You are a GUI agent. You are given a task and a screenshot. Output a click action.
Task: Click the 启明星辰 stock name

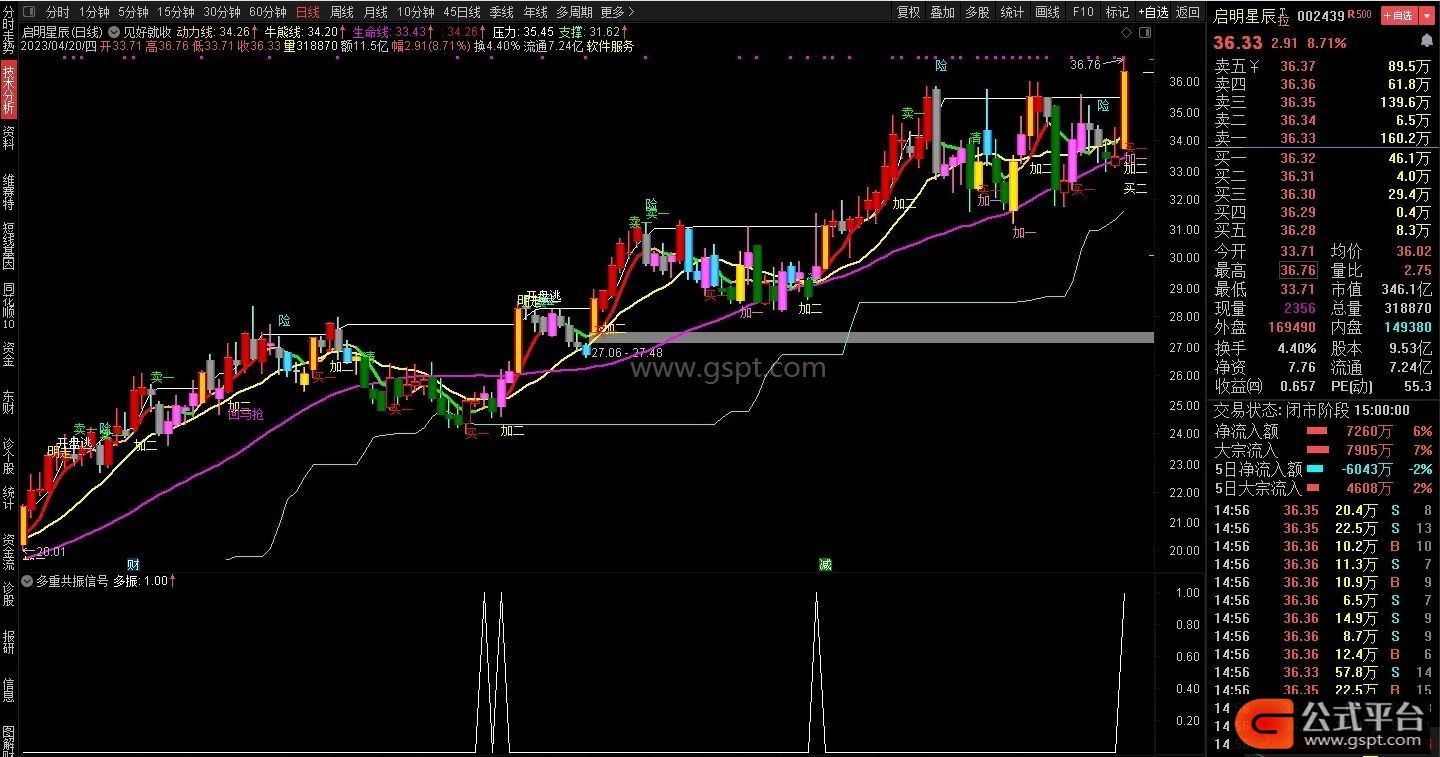click(1245, 15)
